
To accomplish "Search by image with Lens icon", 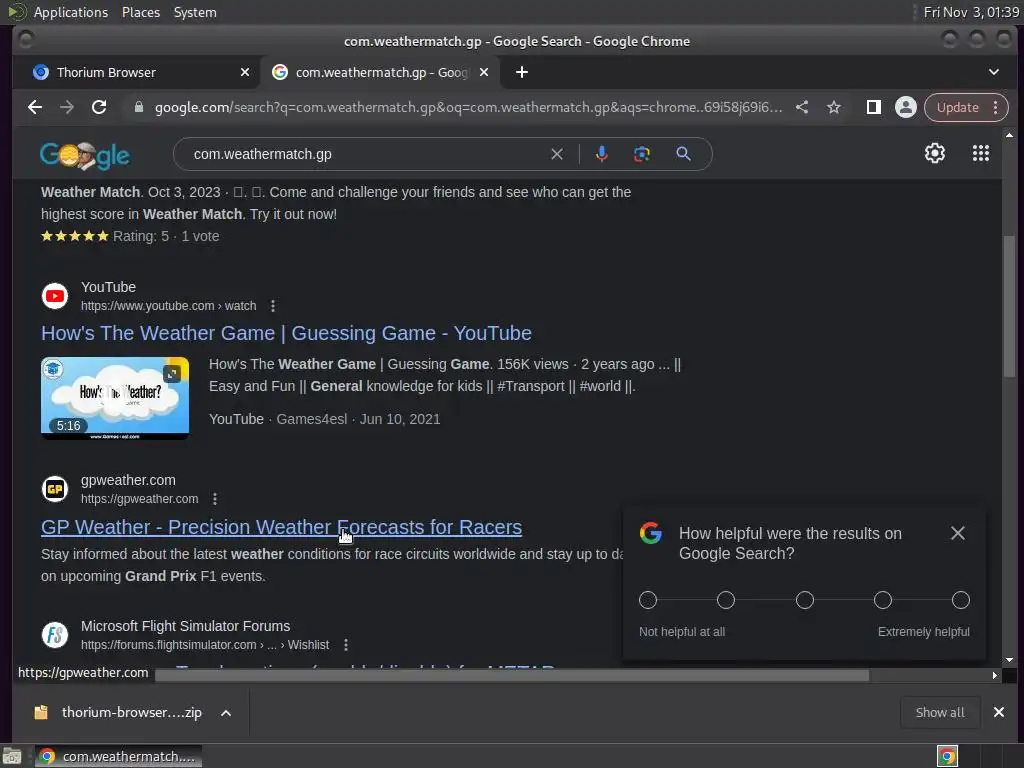I will click(642, 154).
